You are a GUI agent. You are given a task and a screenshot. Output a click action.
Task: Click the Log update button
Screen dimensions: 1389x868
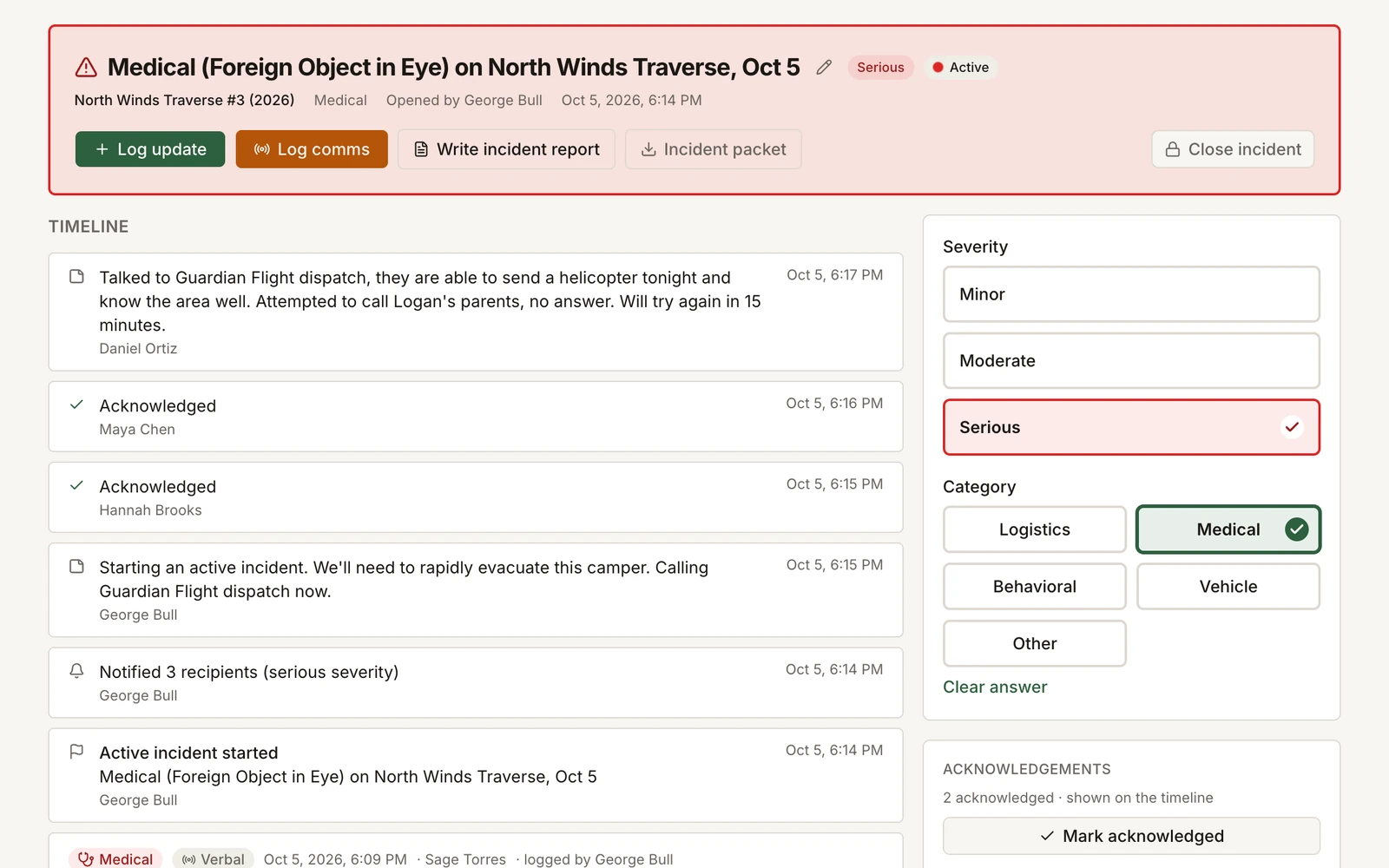[x=150, y=149]
